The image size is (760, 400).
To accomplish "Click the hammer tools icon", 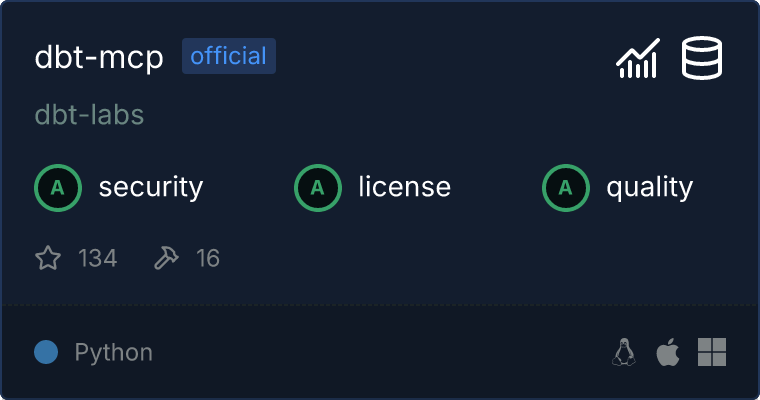I will [x=166, y=259].
